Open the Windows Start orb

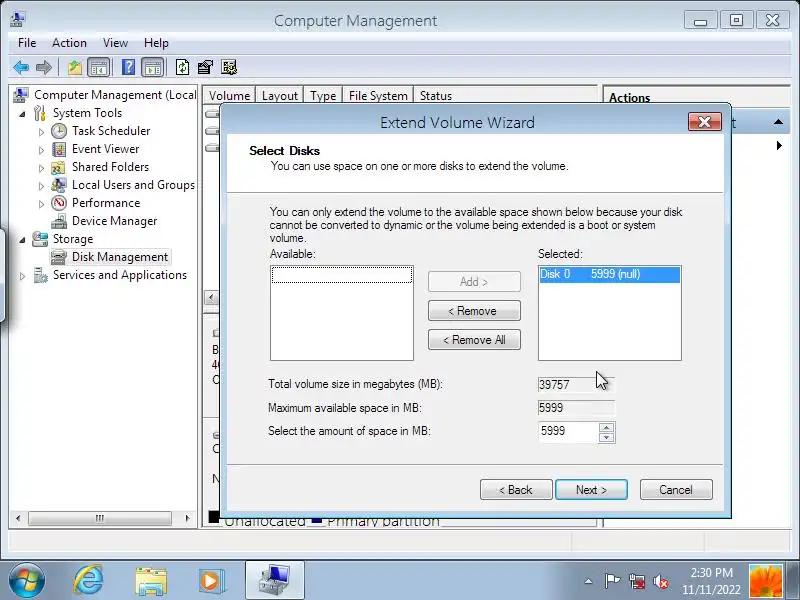(x=26, y=581)
